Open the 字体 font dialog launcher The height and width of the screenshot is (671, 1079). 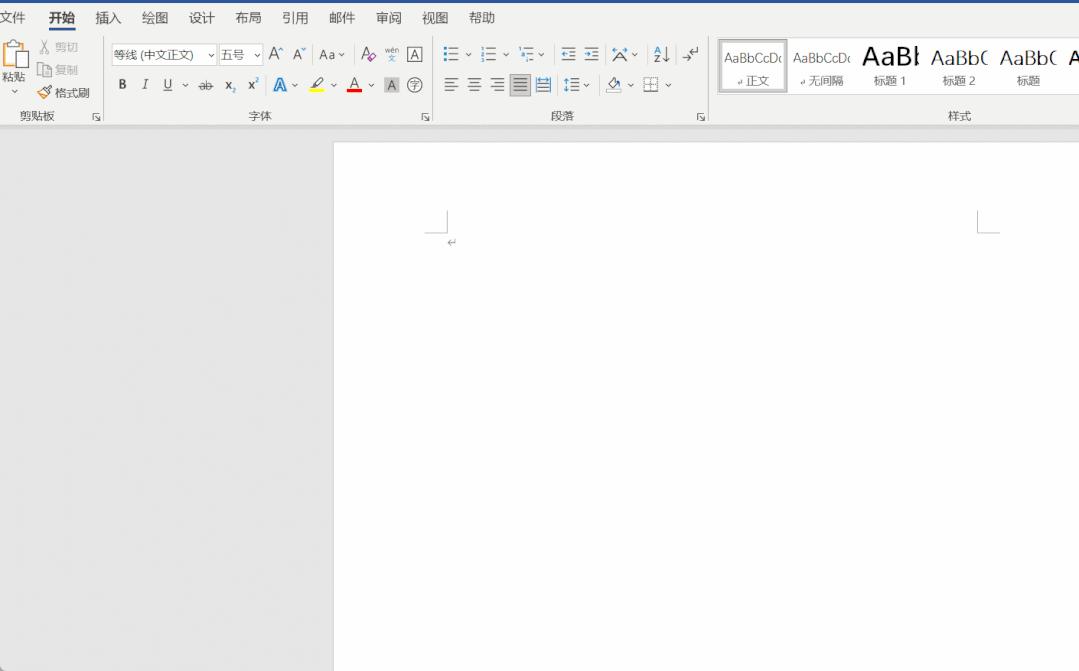(x=425, y=117)
